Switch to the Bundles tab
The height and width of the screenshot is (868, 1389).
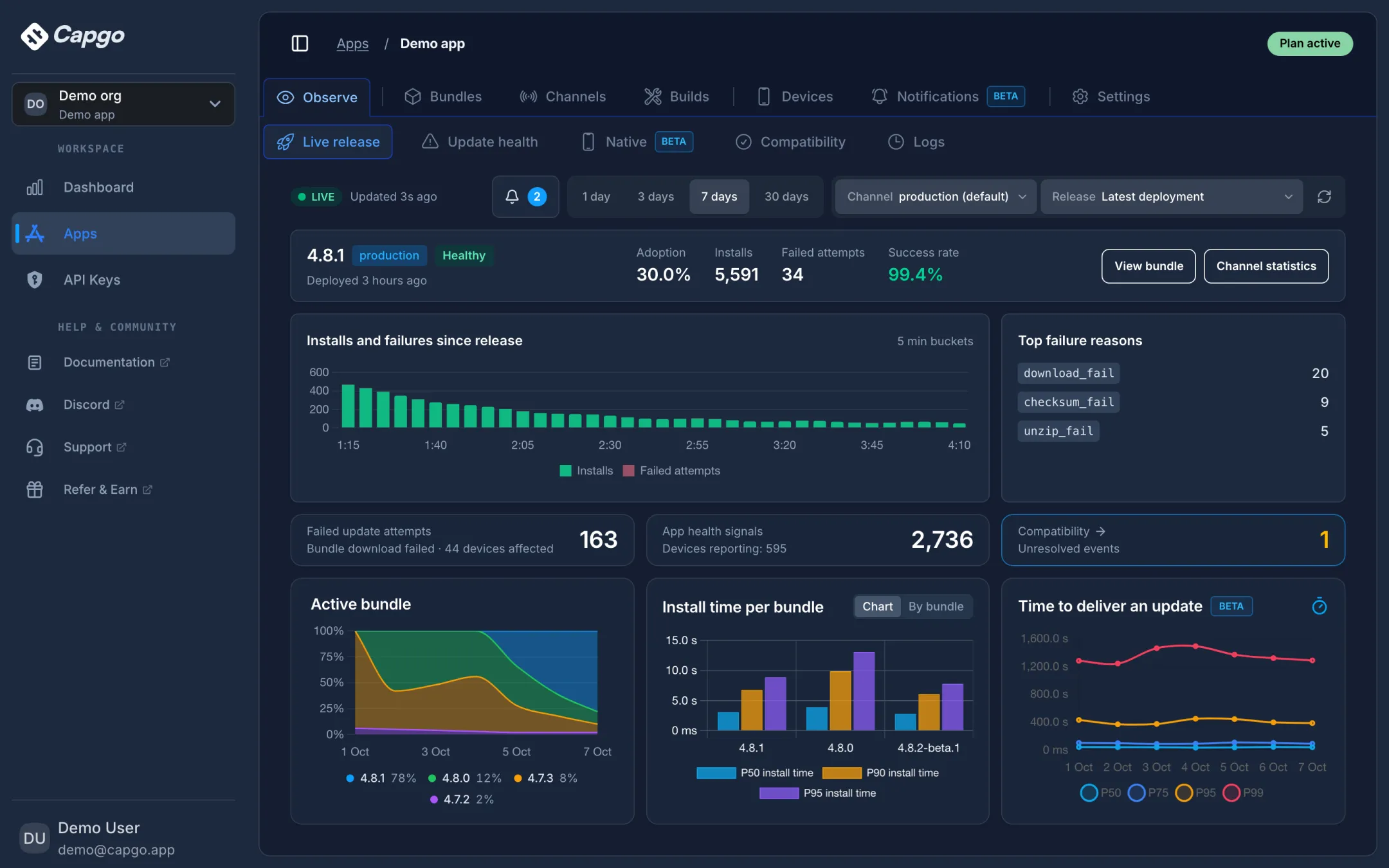(x=443, y=96)
